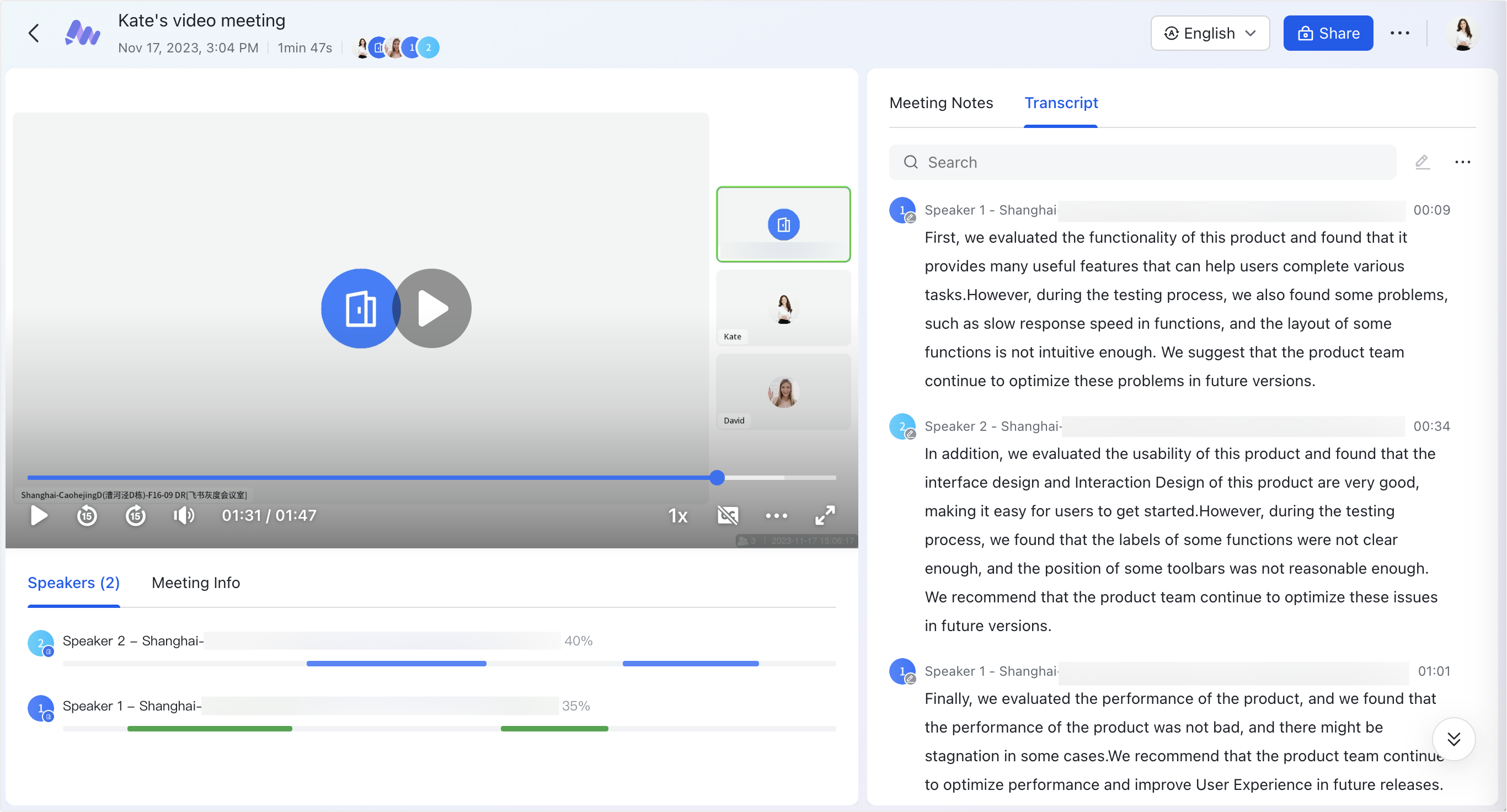Open the English language dropdown

pos(1209,33)
